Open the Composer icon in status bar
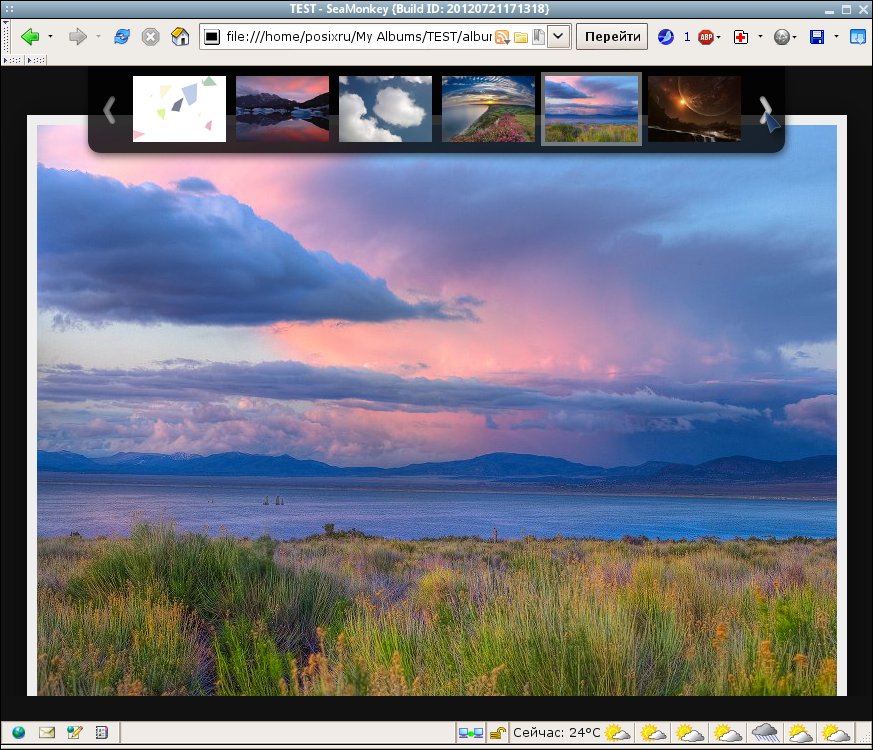The image size is (873, 750). tap(74, 732)
